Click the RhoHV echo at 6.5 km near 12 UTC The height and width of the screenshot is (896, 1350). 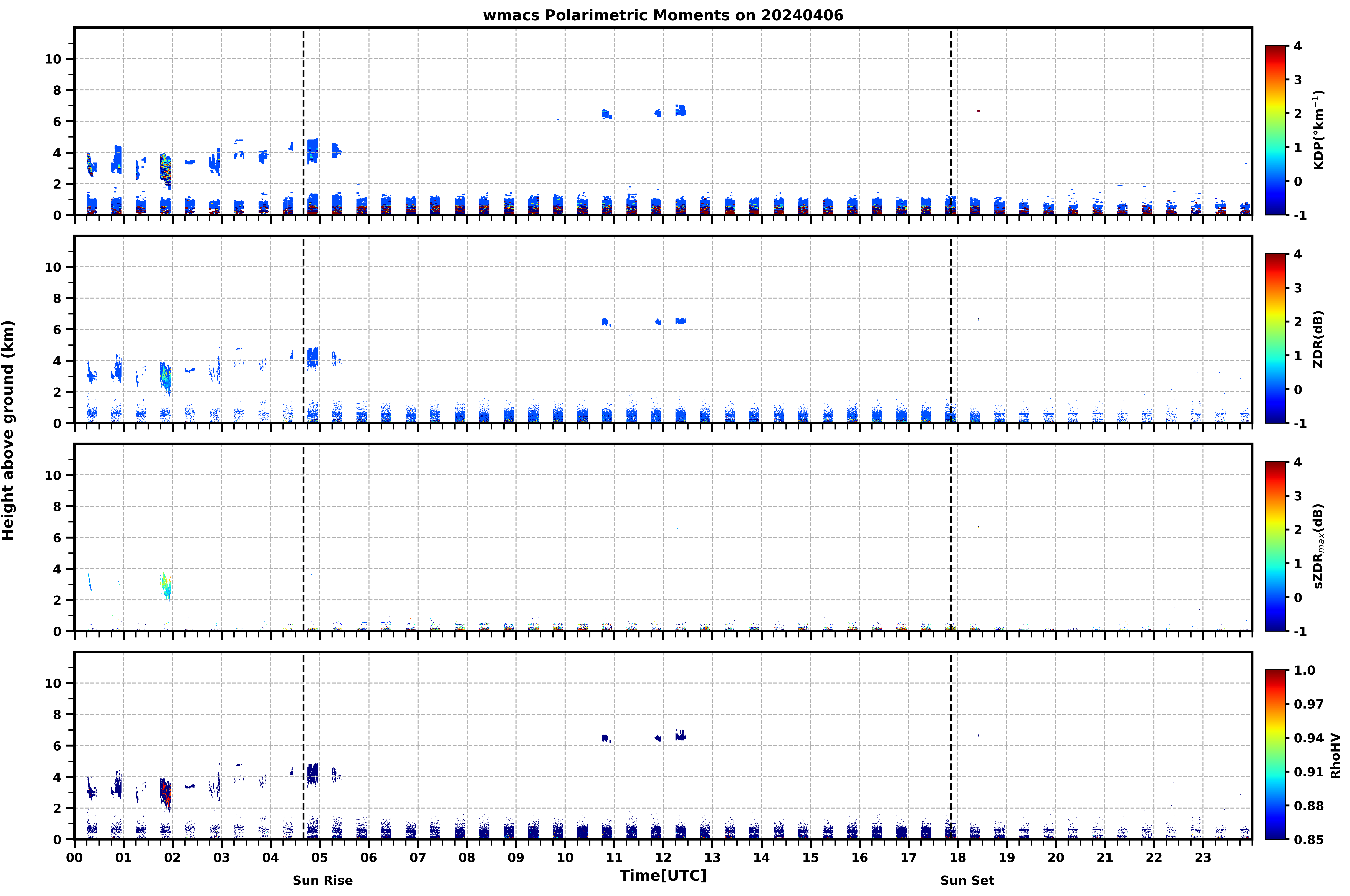(x=680, y=735)
